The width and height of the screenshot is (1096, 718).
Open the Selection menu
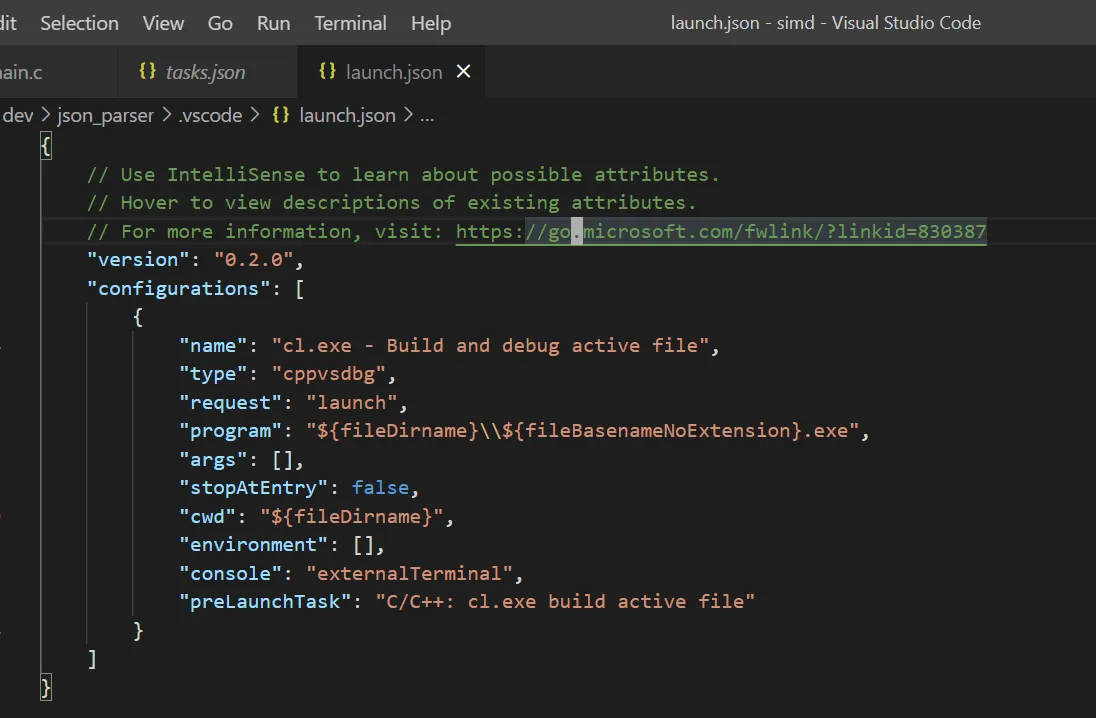coord(79,23)
